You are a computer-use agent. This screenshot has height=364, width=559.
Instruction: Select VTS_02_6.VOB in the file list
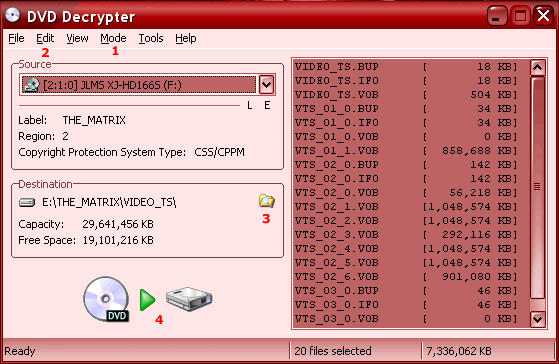tap(406, 277)
